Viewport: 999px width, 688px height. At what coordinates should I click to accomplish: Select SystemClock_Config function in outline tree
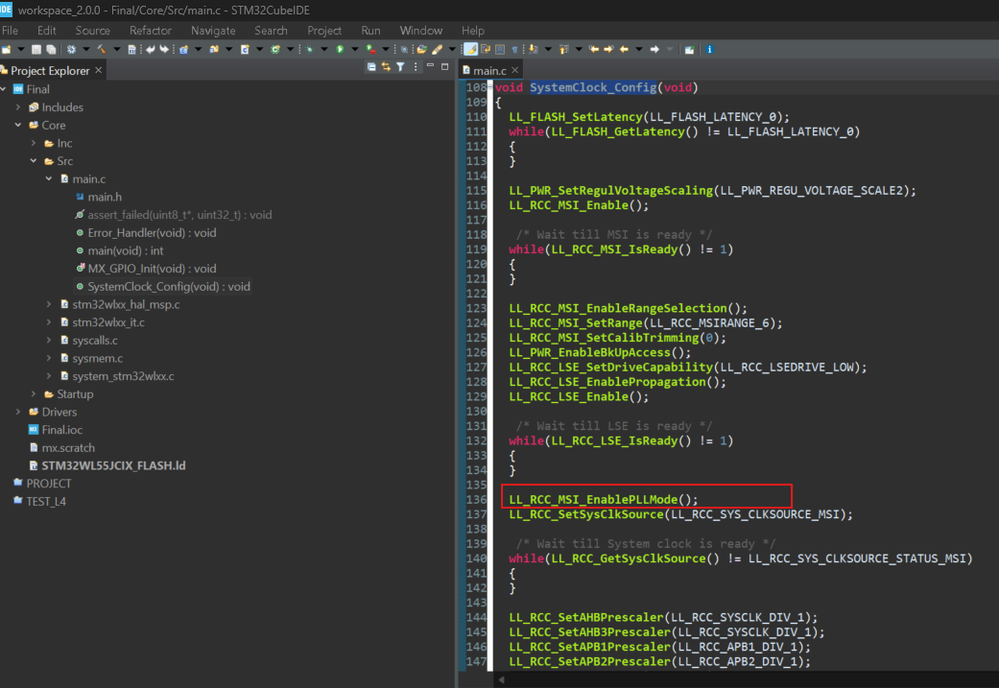(168, 287)
